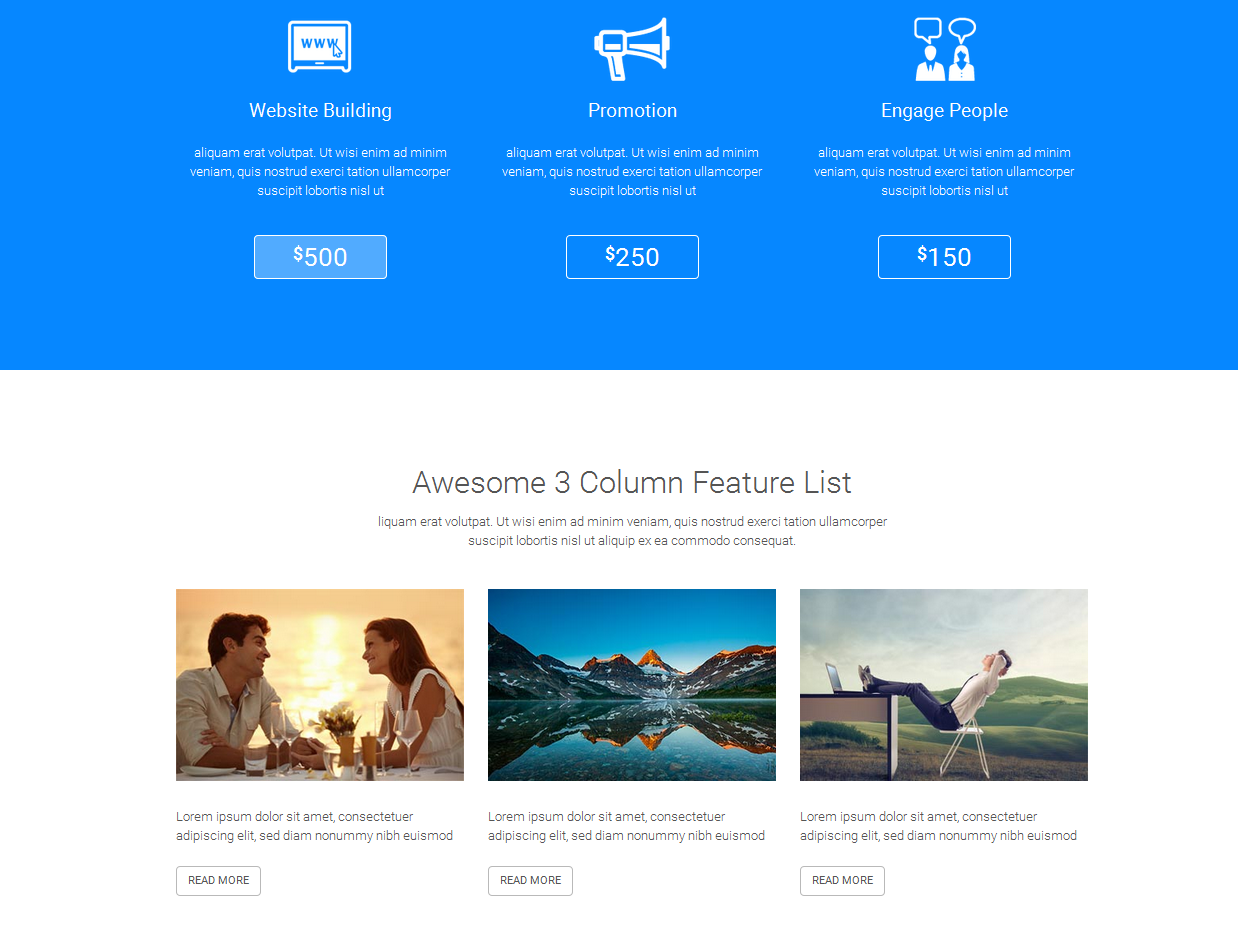This screenshot has width=1238, height=926.
Task: Open the couple dining photo
Action: click(320, 685)
